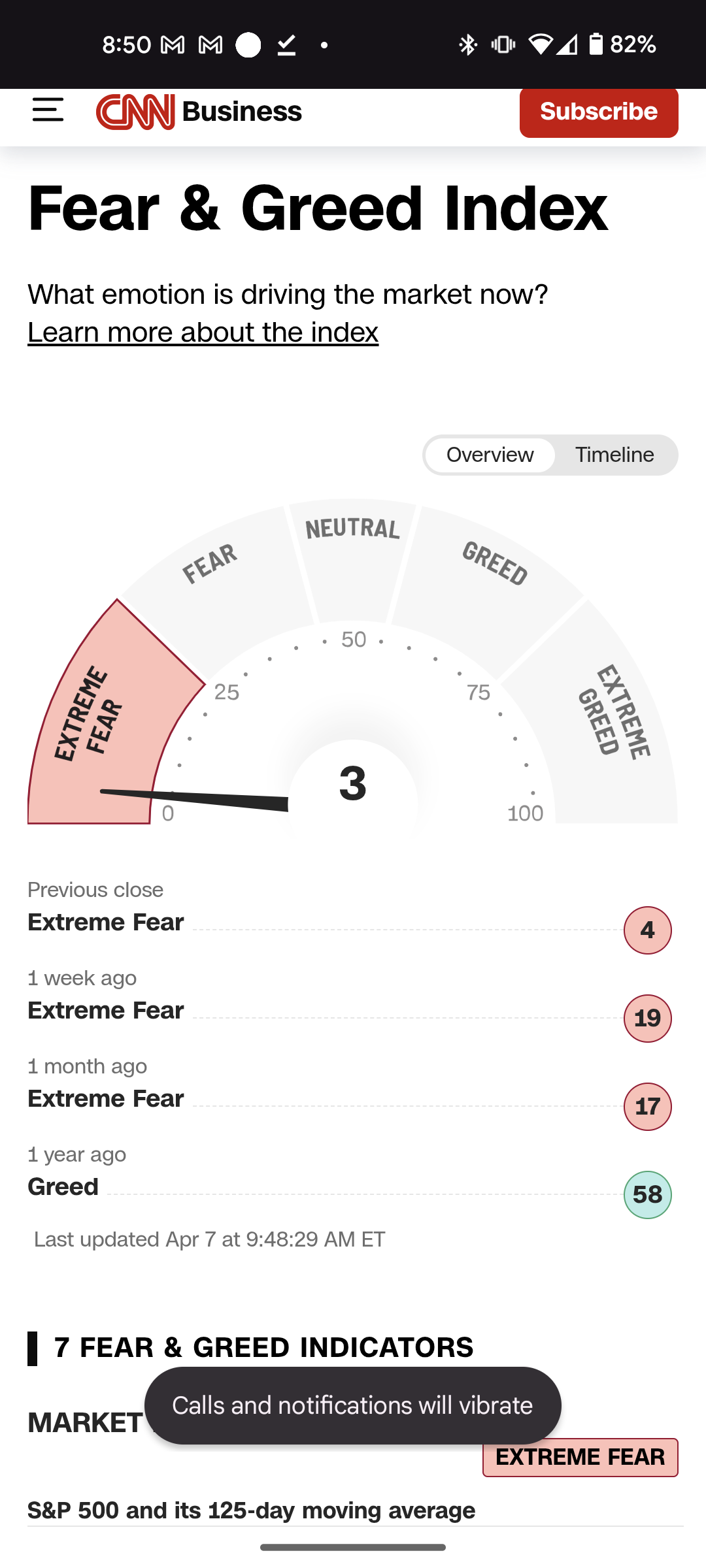This screenshot has width=706, height=1568.
Task: Tap the Wi-Fi status icon
Action: coord(540,44)
